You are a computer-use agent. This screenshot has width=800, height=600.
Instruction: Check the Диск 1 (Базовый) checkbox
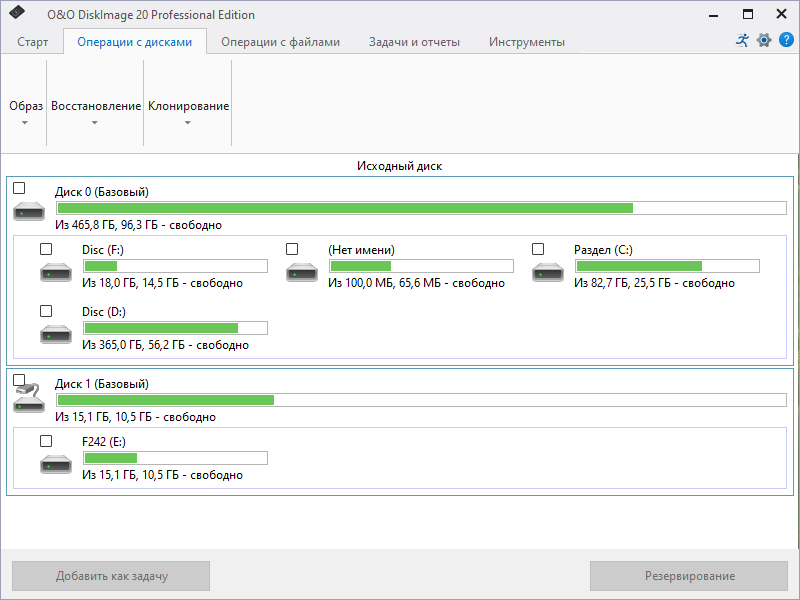19,380
